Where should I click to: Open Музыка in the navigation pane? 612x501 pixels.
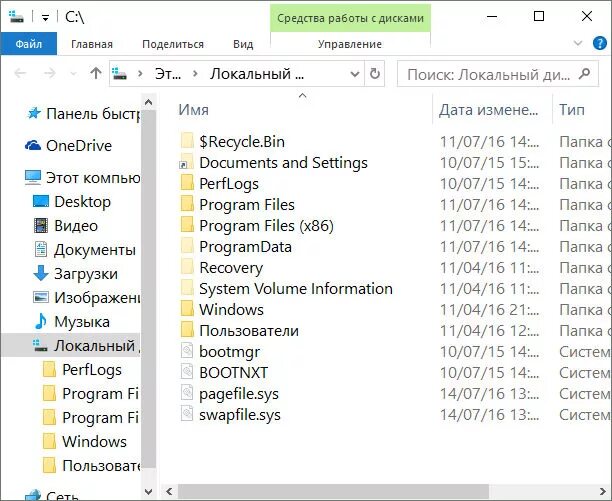click(x=72, y=322)
